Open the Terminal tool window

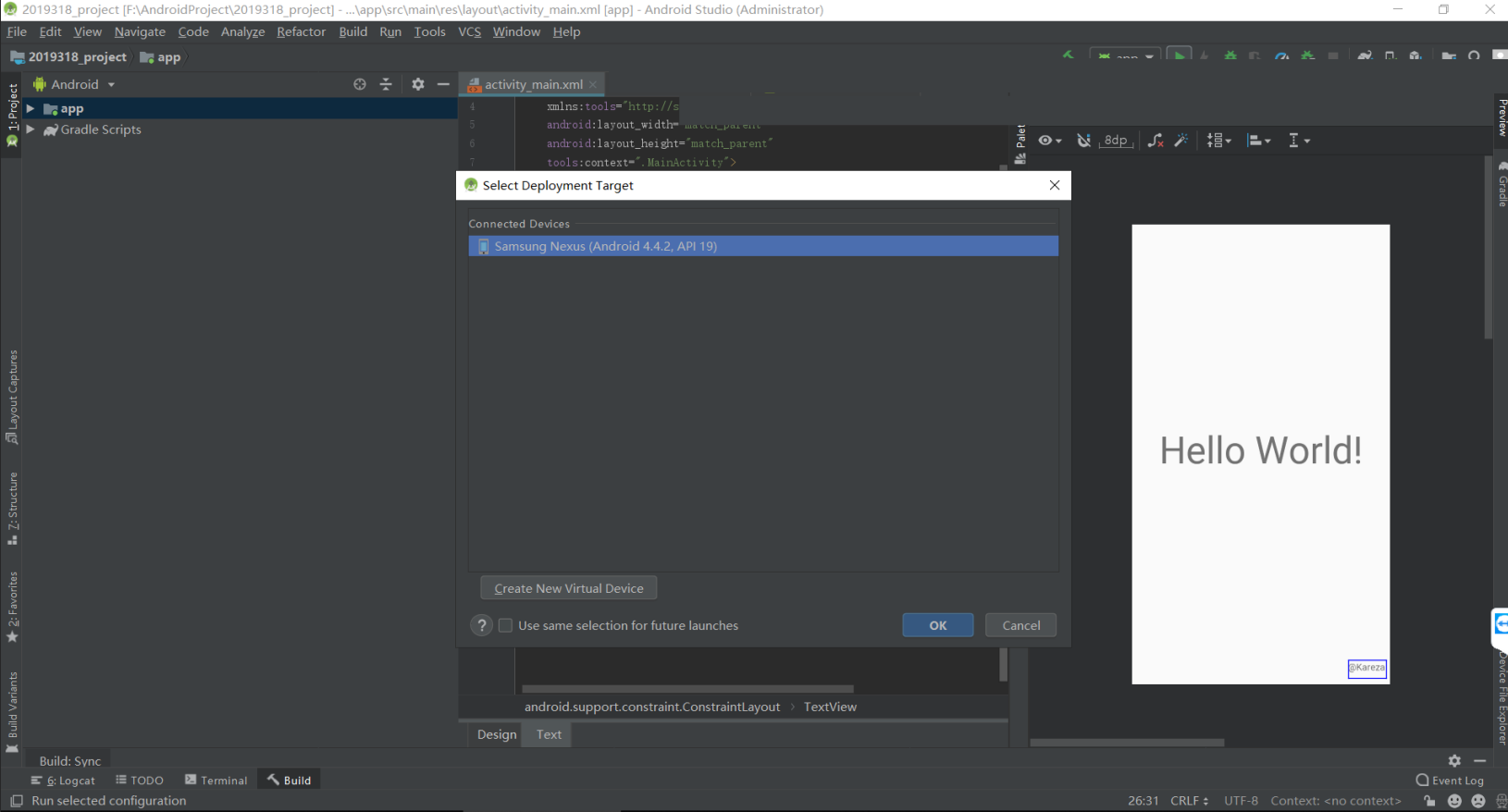pos(216,781)
